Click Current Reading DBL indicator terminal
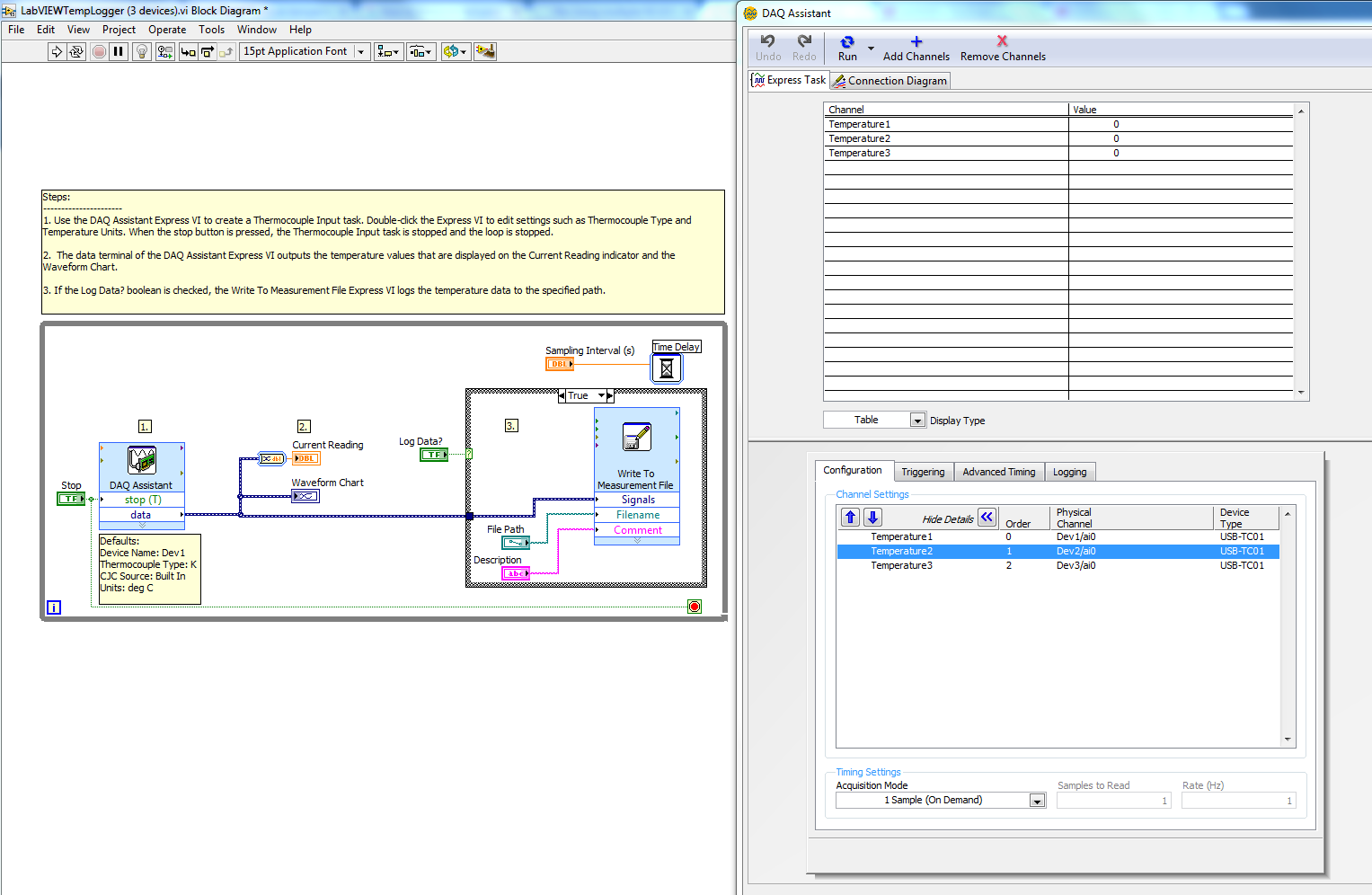Viewport: 1372px width, 895px height. click(x=306, y=458)
